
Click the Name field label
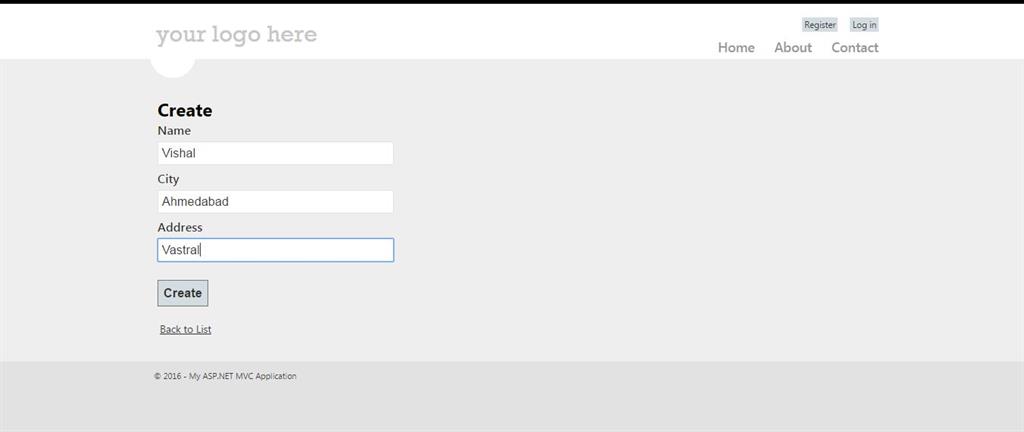tap(174, 130)
